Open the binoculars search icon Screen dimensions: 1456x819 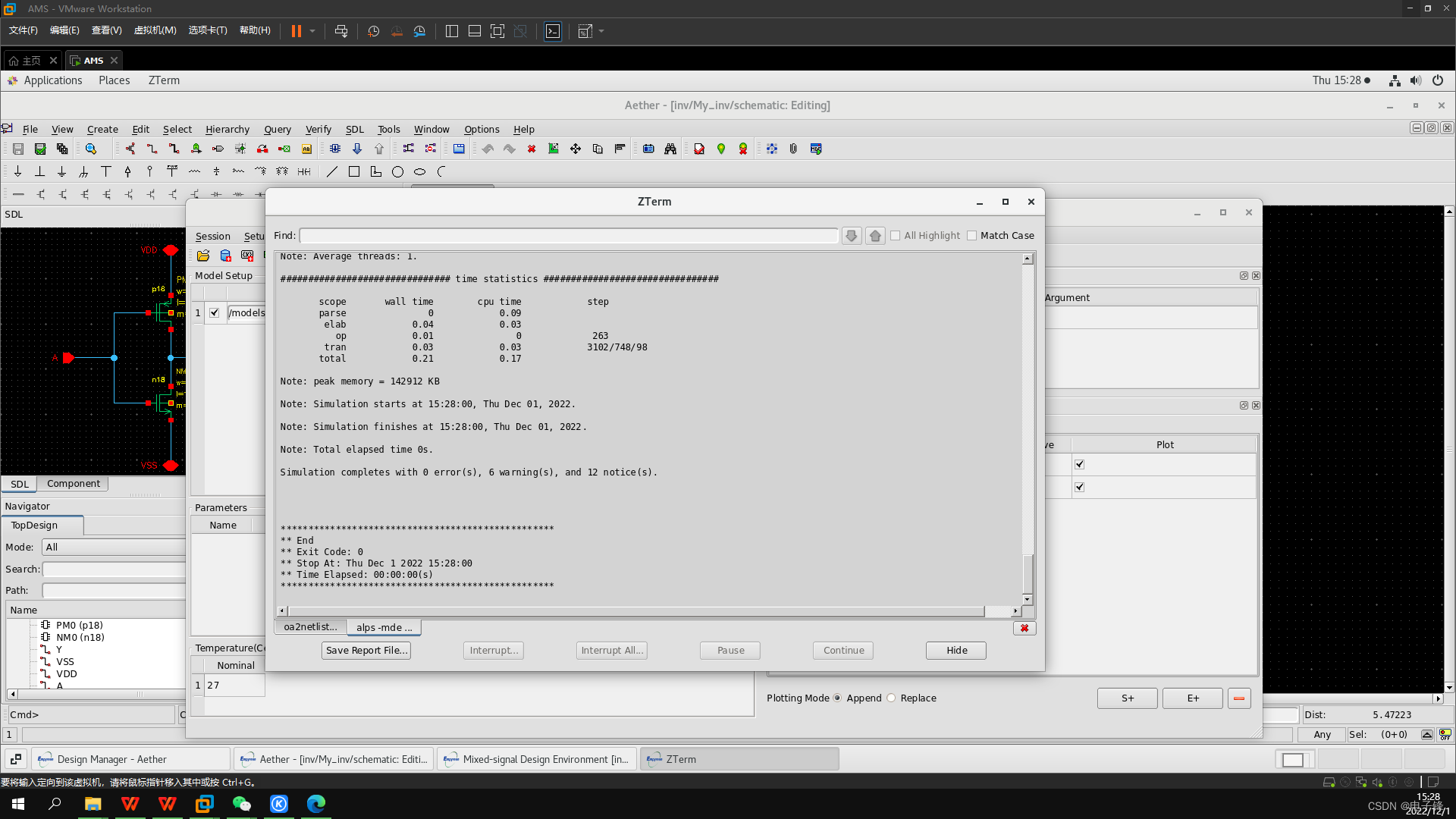(670, 149)
